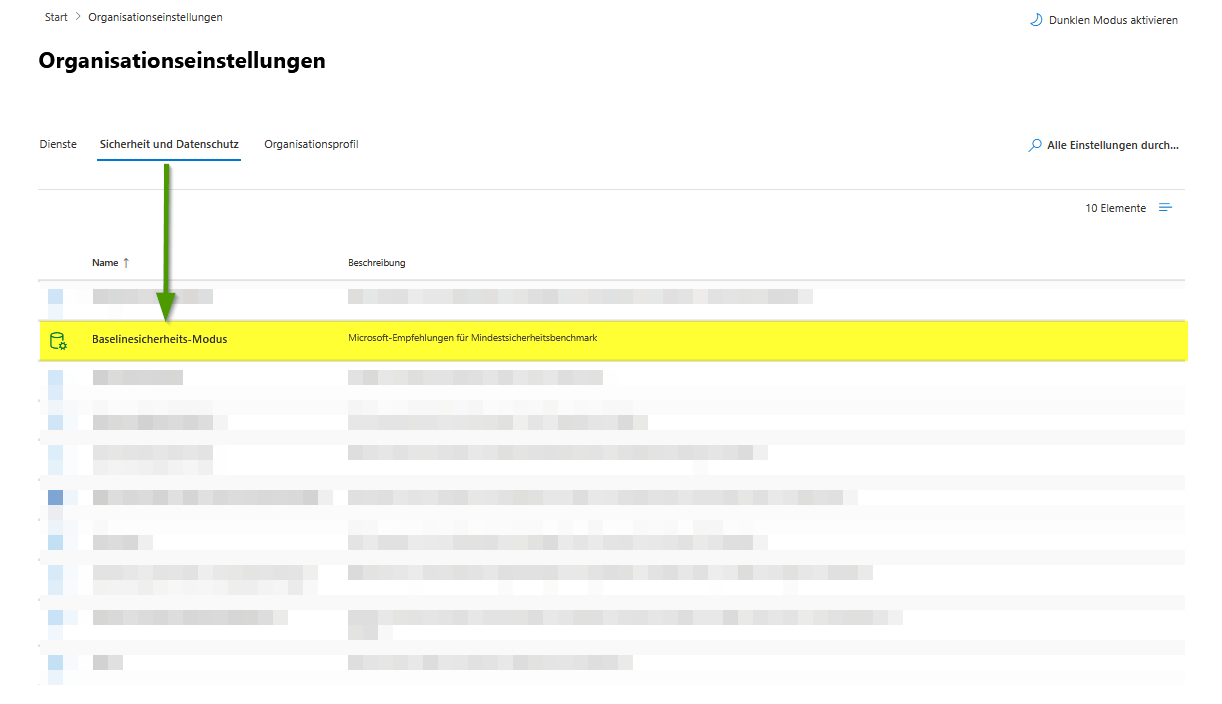Click the sort arrow next to Name
This screenshot has width=1222, height=704.
point(126,263)
